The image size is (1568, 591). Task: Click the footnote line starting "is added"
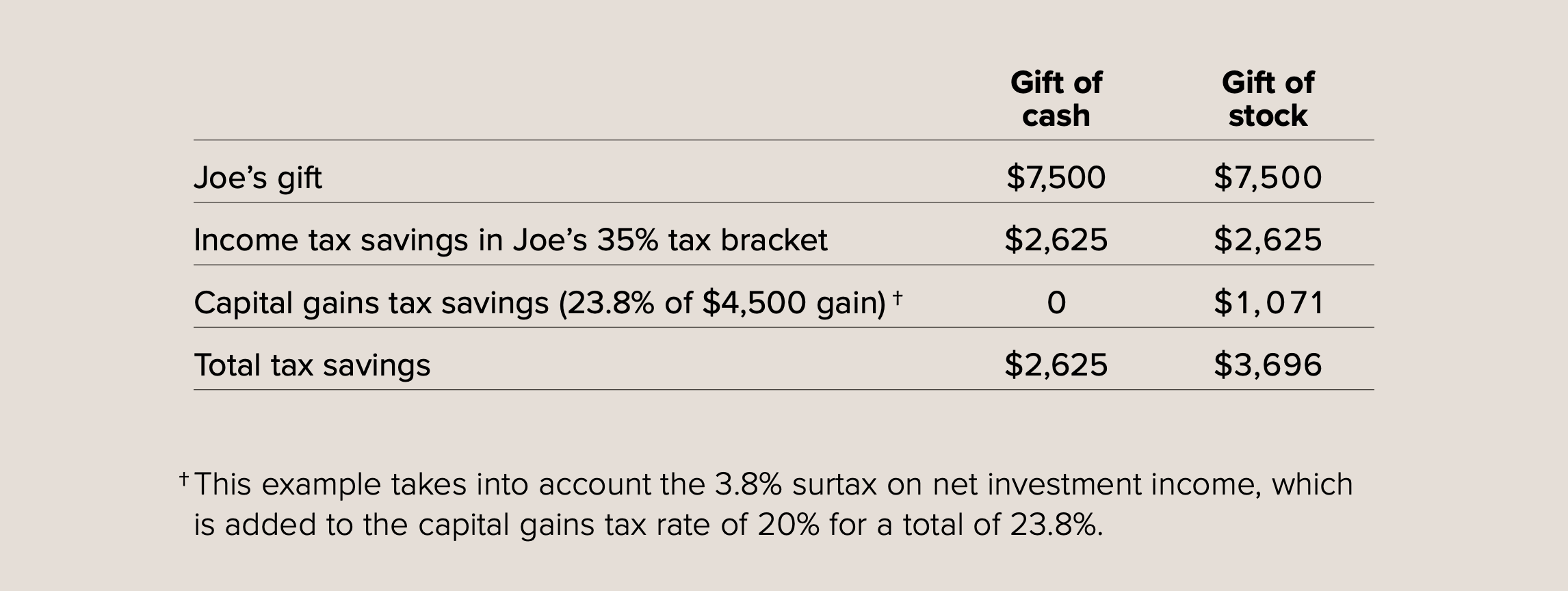pos(648,525)
